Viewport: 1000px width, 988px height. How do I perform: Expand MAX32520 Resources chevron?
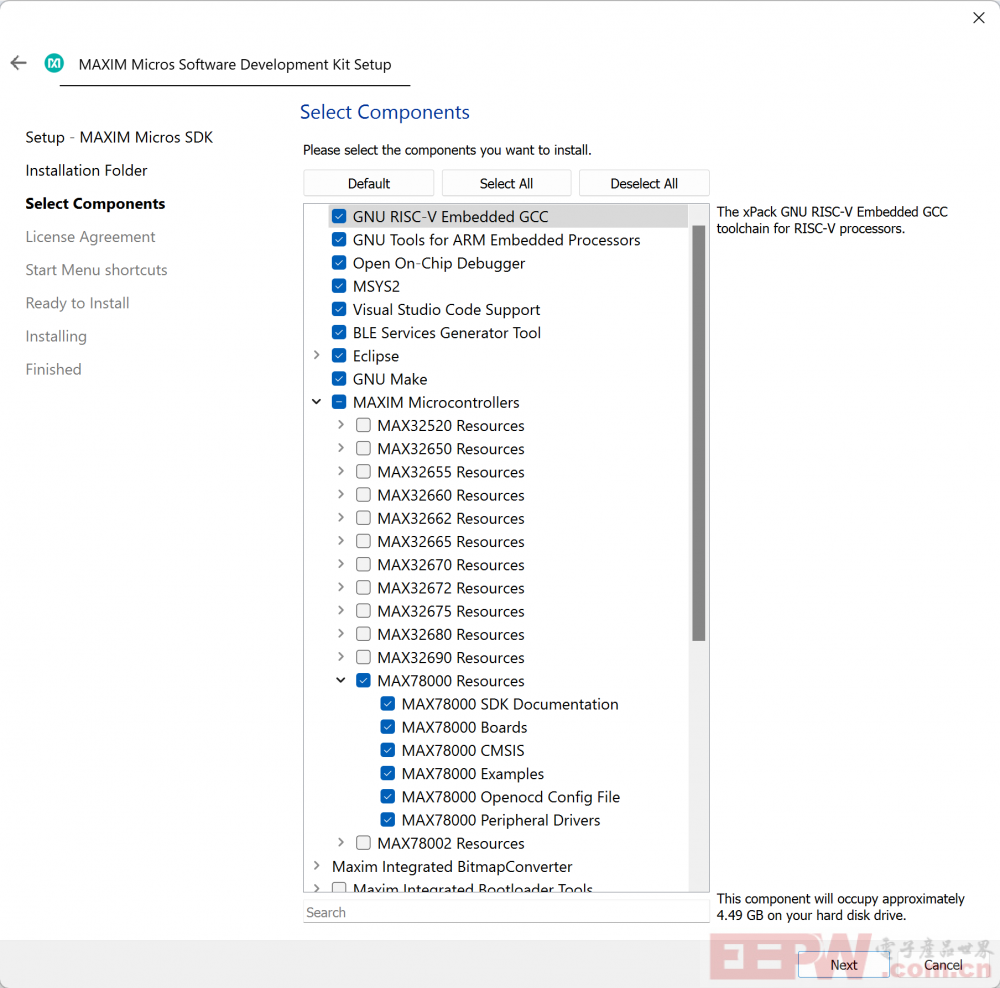coord(341,425)
